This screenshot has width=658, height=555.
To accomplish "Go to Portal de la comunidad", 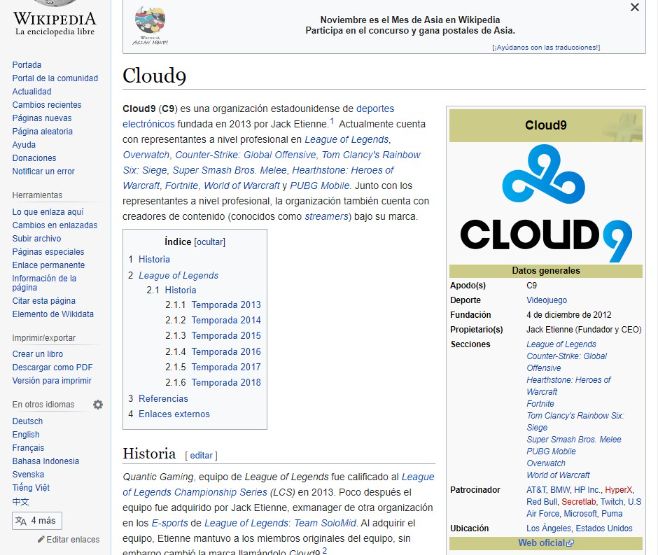I will click(55, 78).
